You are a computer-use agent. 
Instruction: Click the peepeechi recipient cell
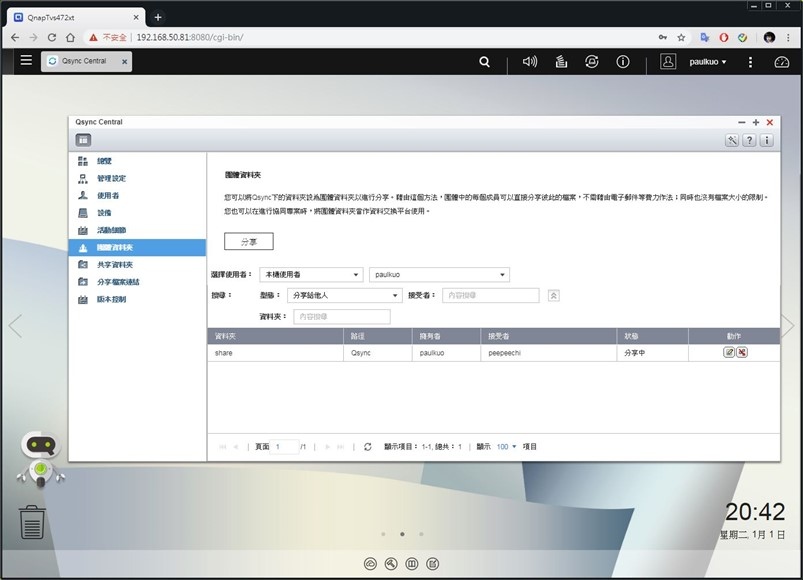click(x=548, y=353)
